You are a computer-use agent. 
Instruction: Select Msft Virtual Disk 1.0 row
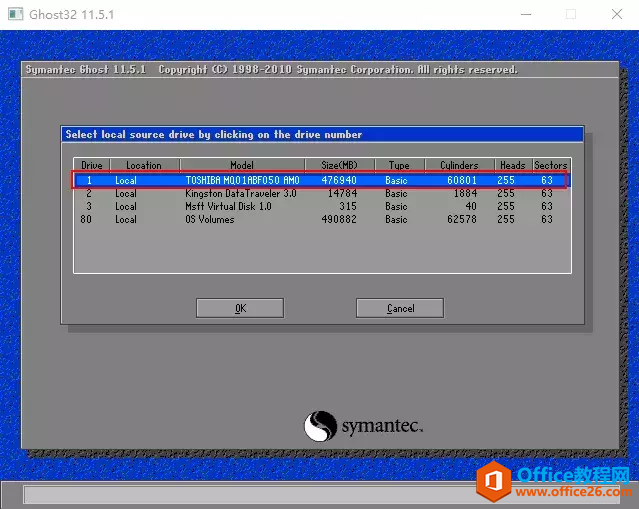click(322, 206)
